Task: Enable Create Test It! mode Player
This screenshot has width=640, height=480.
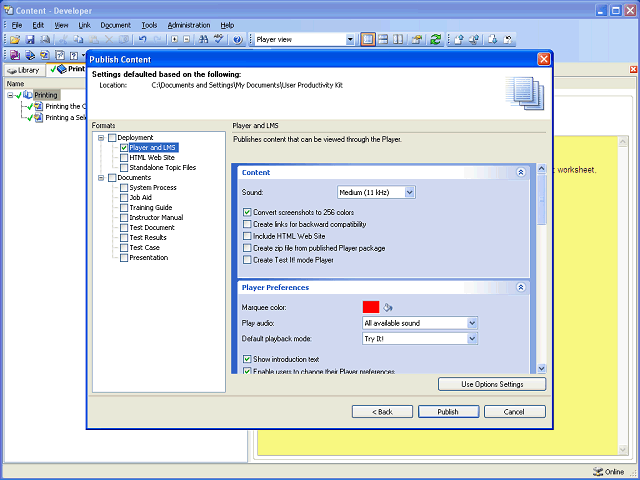Action: [247, 260]
